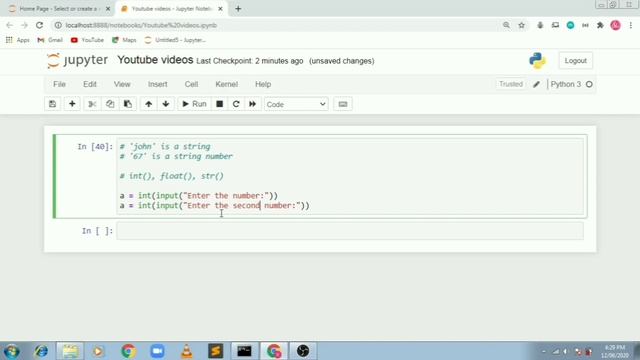
Task: Save notebook with the floppy disk icon
Action: (x=53, y=104)
